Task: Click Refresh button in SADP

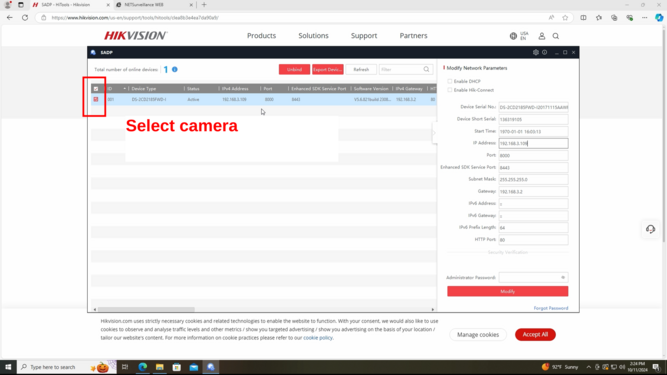Action: [361, 69]
